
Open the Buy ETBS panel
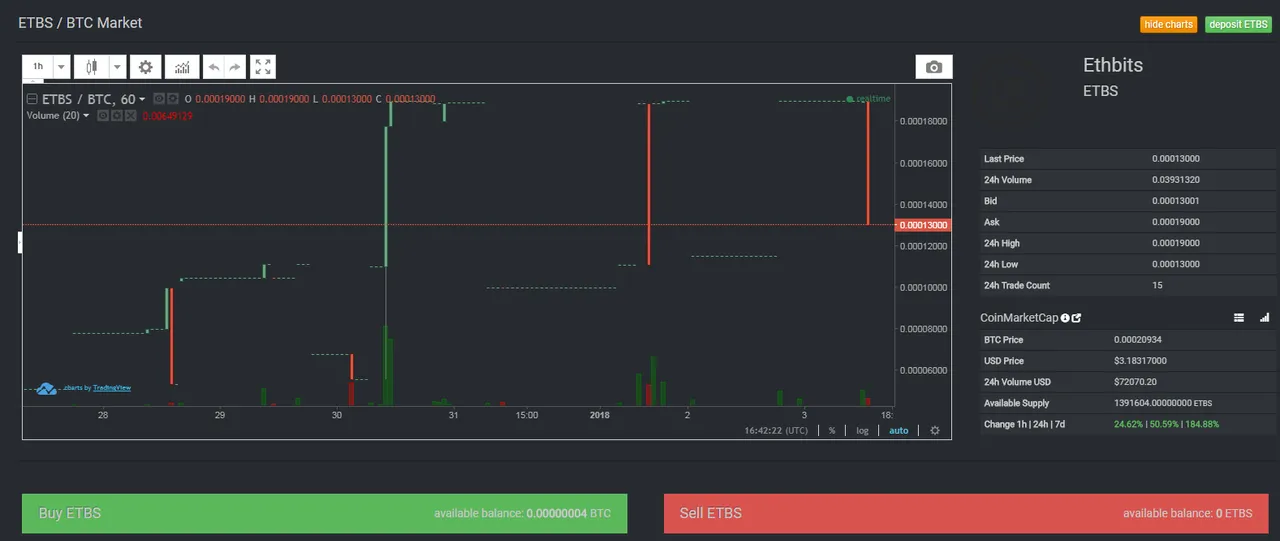click(324, 513)
